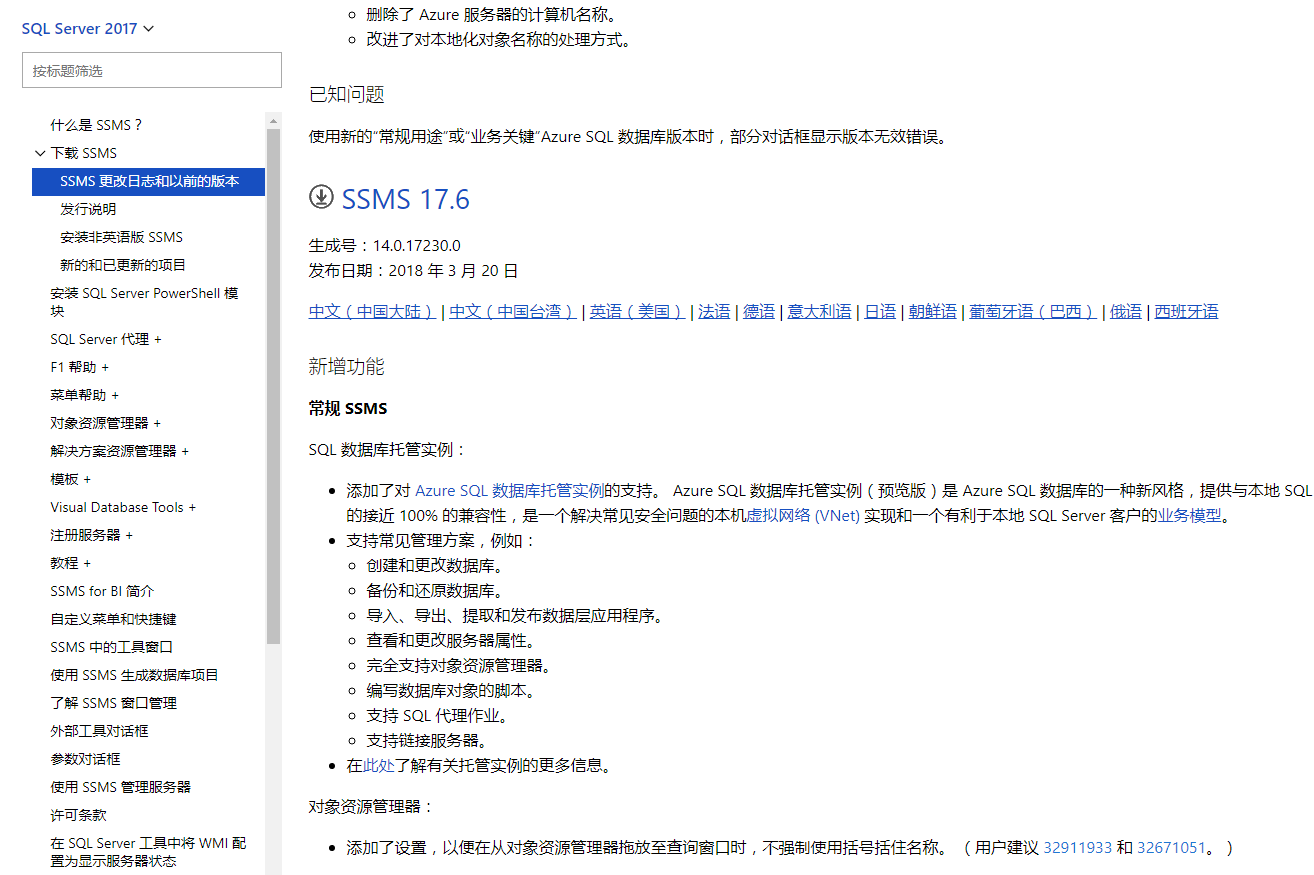1314x875 pixels.
Task: Open 业务模型 link
Action: (x=1189, y=516)
